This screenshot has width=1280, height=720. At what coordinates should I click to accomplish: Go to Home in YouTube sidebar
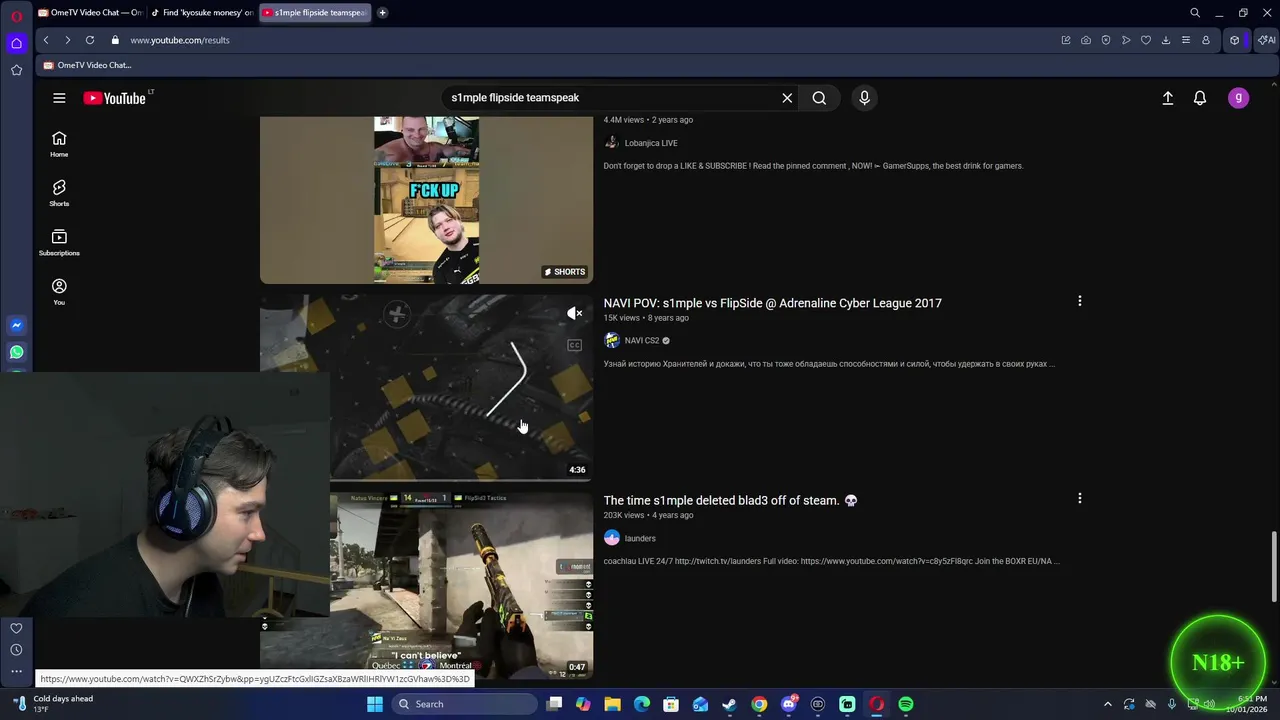click(x=59, y=144)
